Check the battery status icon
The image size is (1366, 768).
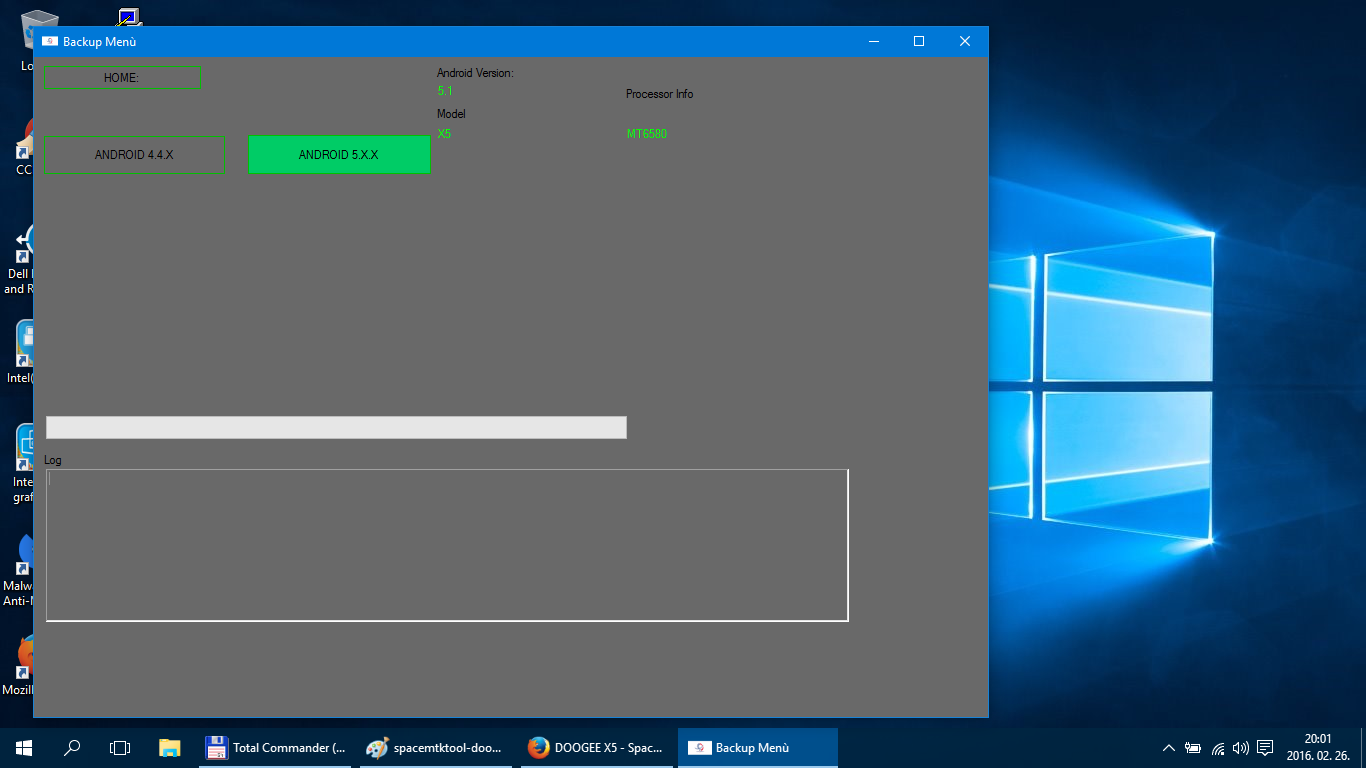pyautogui.click(x=1193, y=747)
